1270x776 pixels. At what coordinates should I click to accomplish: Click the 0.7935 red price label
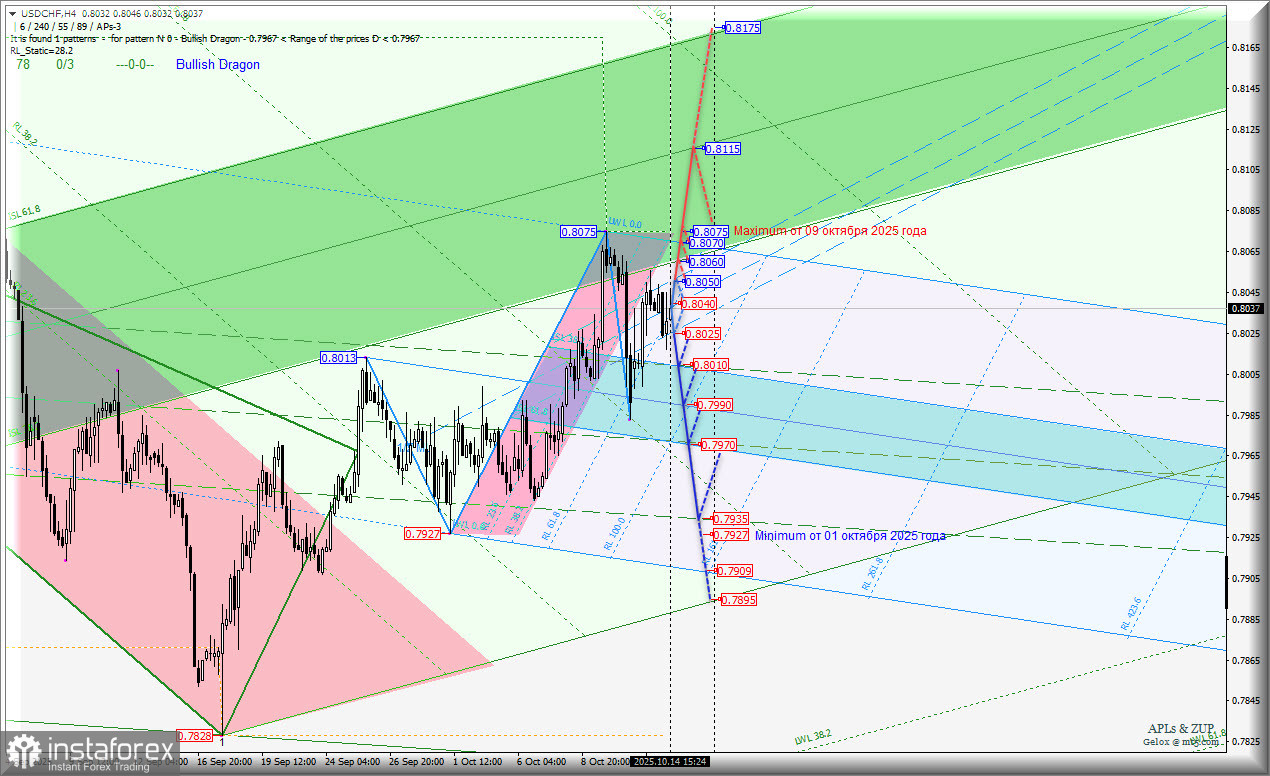tap(731, 519)
